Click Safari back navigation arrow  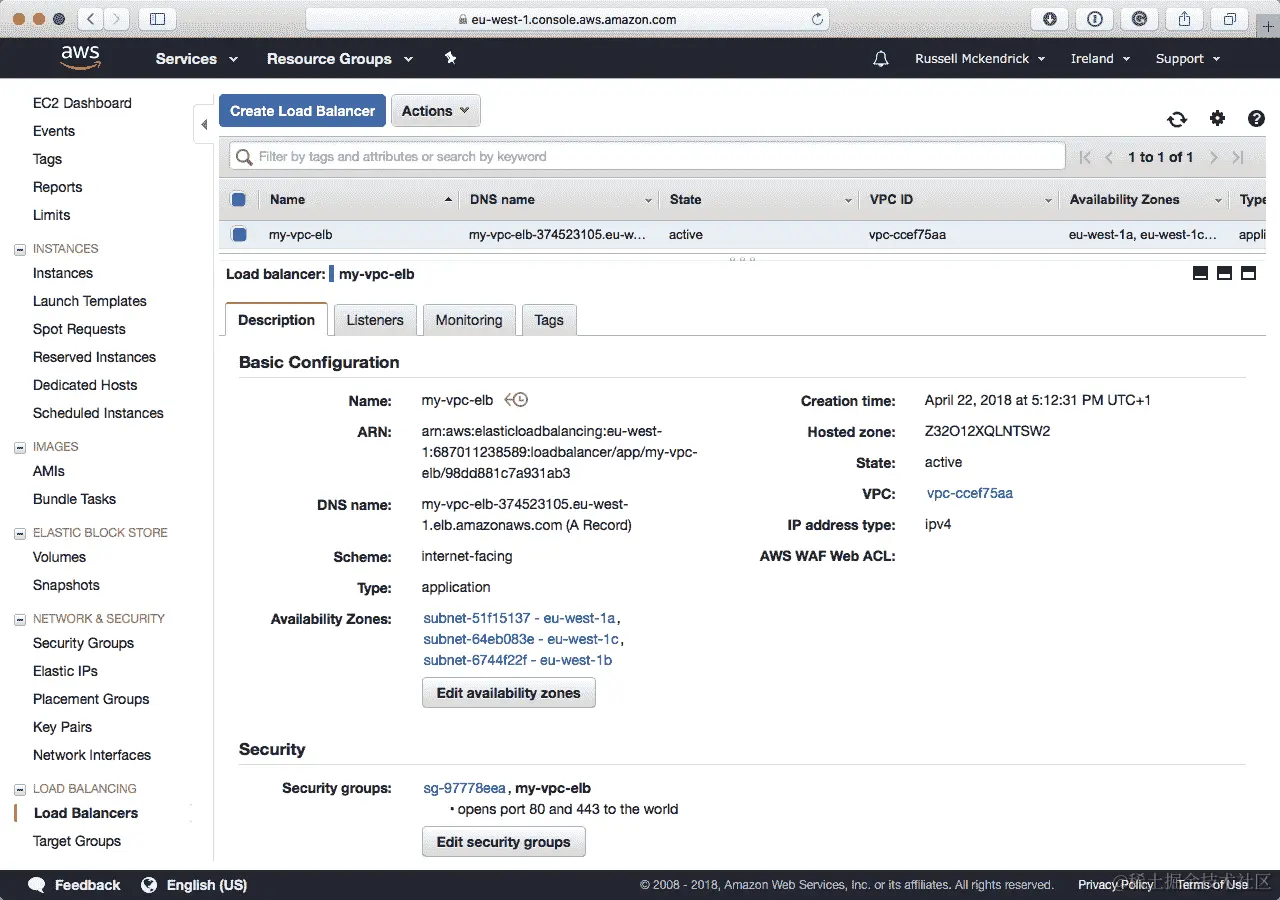tap(91, 19)
